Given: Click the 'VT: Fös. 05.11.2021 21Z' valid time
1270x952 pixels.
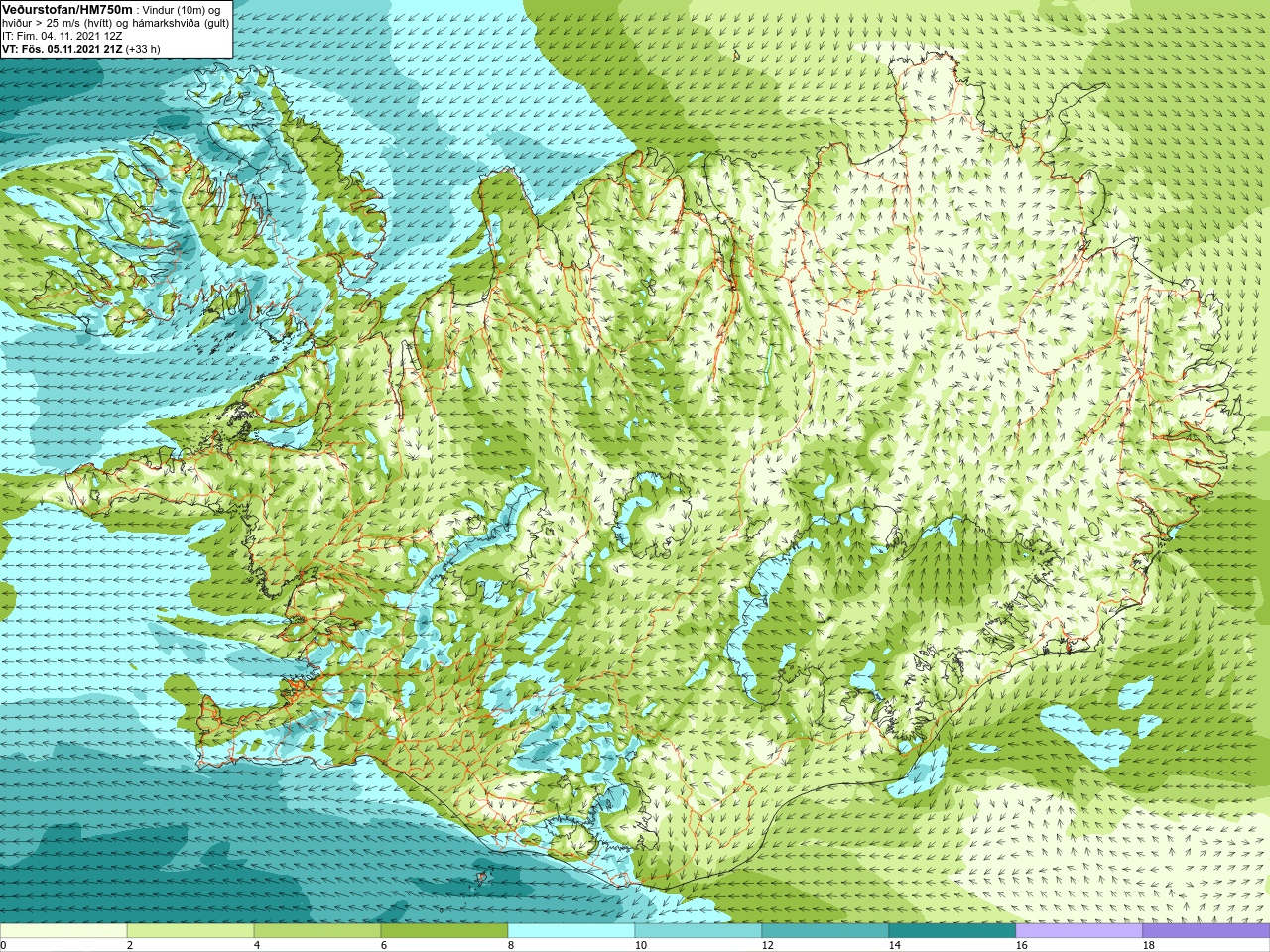Looking at the screenshot, I should [62, 48].
